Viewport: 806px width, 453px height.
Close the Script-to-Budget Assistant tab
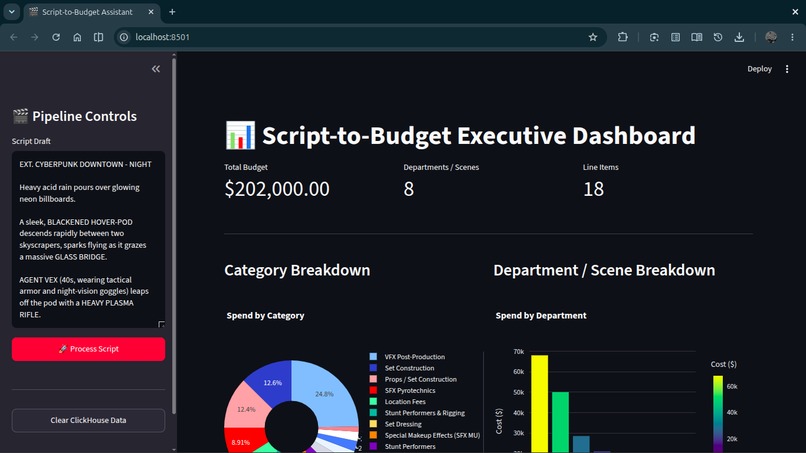[x=151, y=12]
